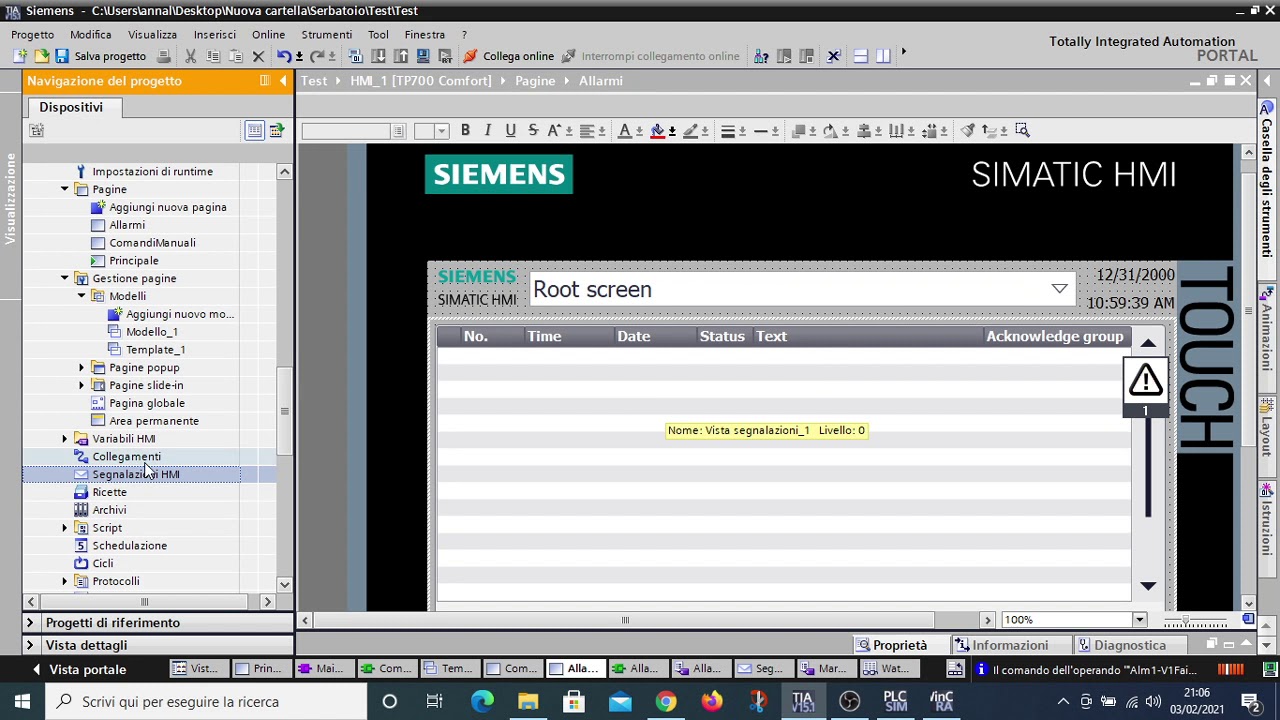Toggle strikethrough text formatting
1280x720 pixels.
533,130
